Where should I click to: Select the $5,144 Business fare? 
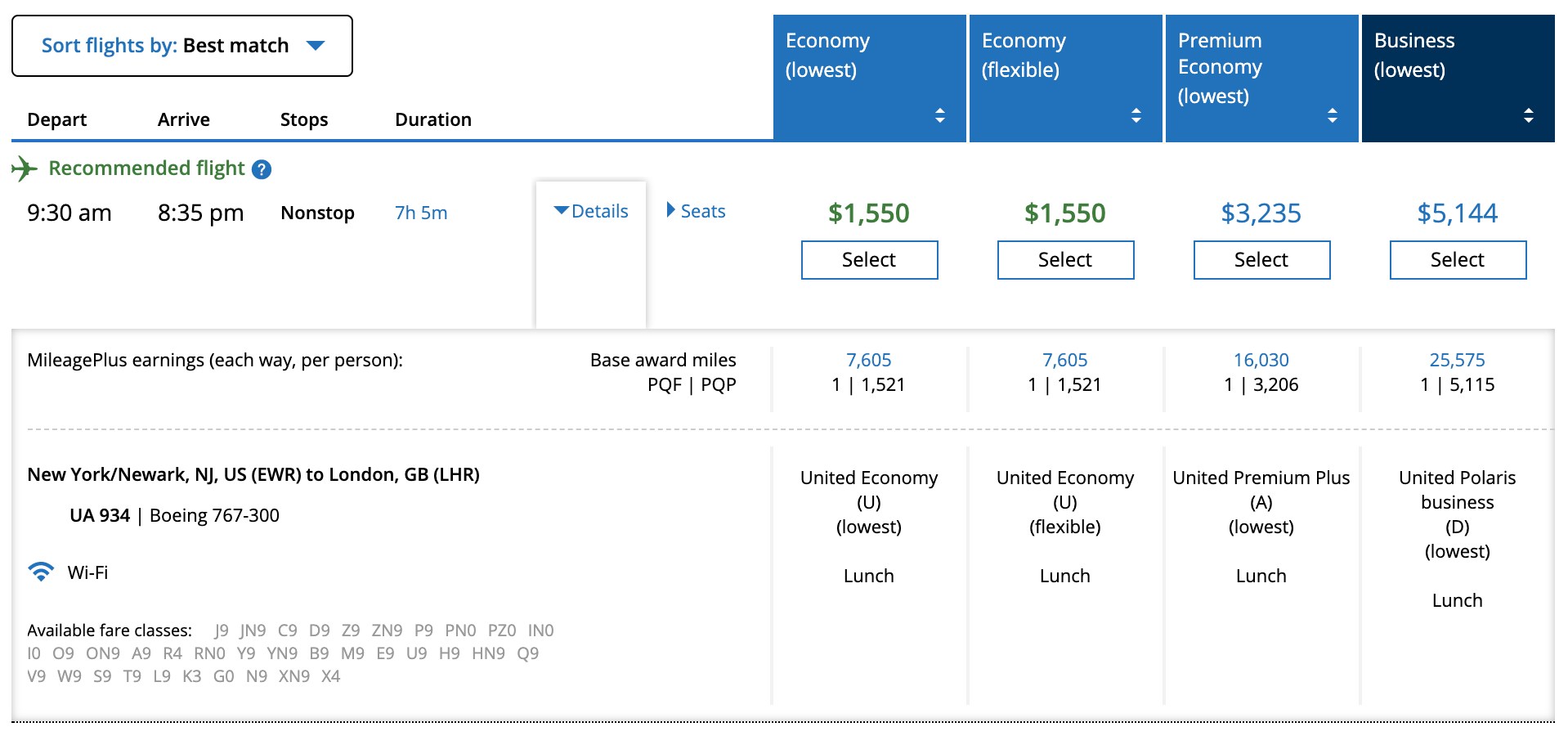(x=1458, y=260)
